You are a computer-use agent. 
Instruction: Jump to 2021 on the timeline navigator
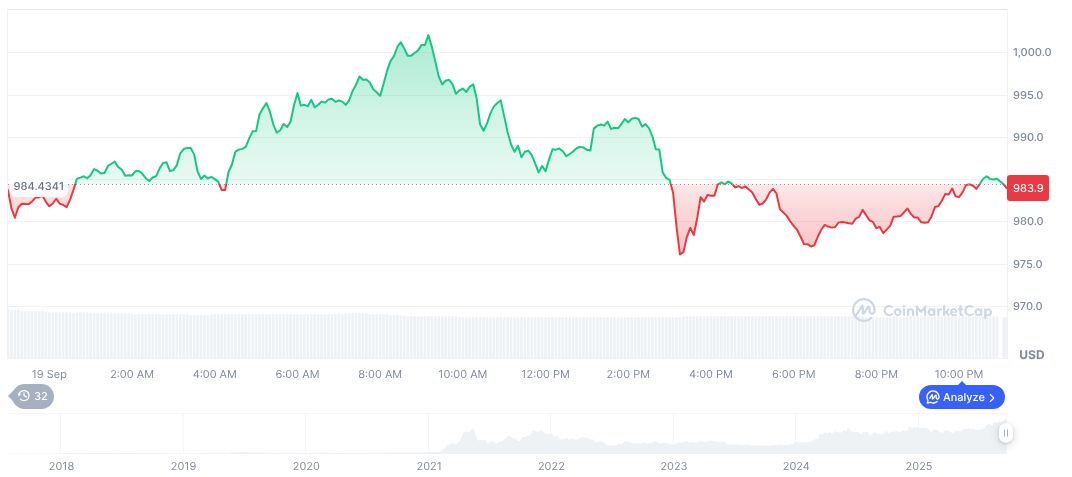pyautogui.click(x=429, y=466)
